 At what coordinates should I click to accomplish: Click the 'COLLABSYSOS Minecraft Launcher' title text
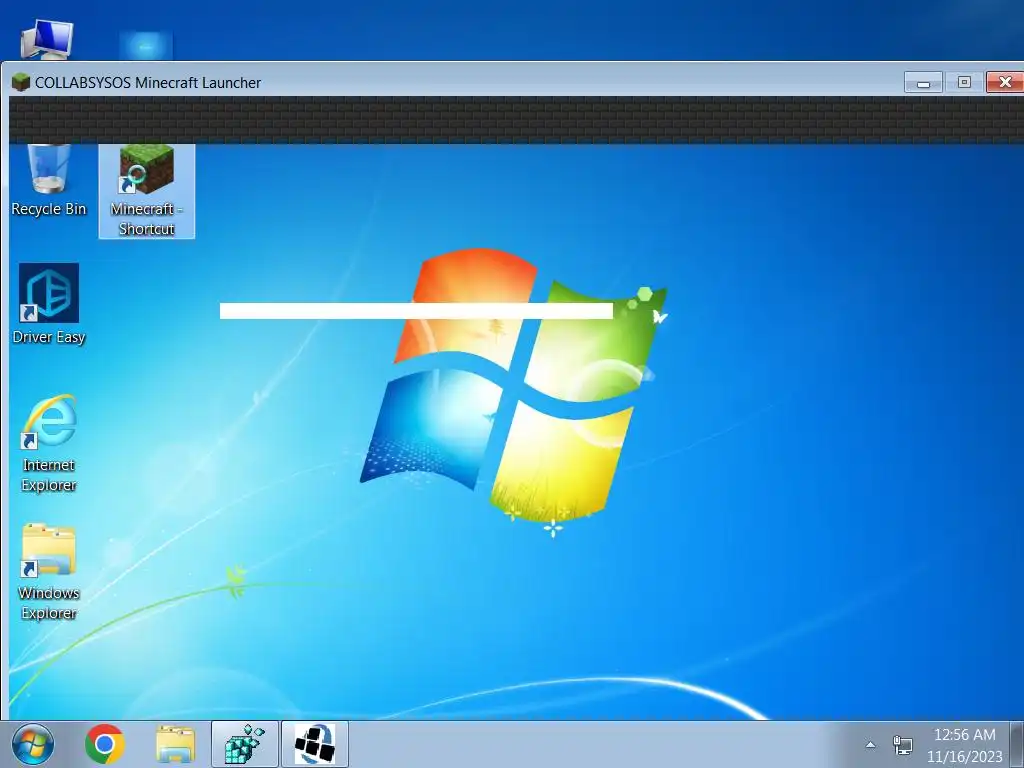(148, 83)
